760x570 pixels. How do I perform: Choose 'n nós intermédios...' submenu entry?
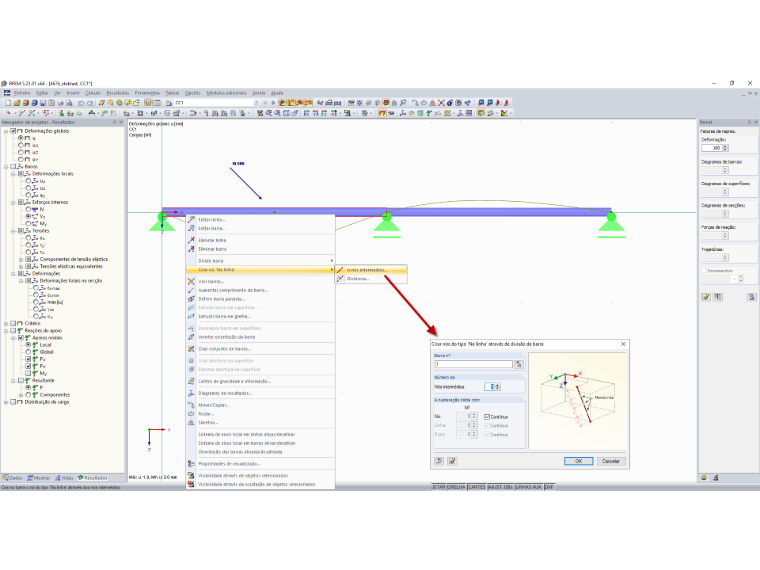[371, 270]
